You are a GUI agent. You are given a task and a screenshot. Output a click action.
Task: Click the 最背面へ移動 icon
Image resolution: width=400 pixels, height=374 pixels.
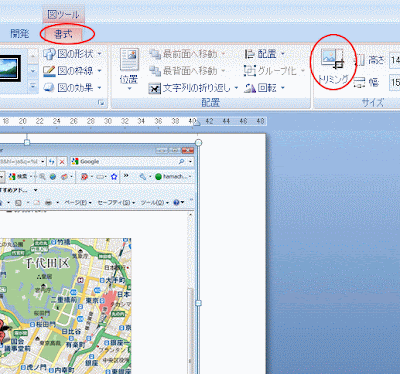click(155, 71)
